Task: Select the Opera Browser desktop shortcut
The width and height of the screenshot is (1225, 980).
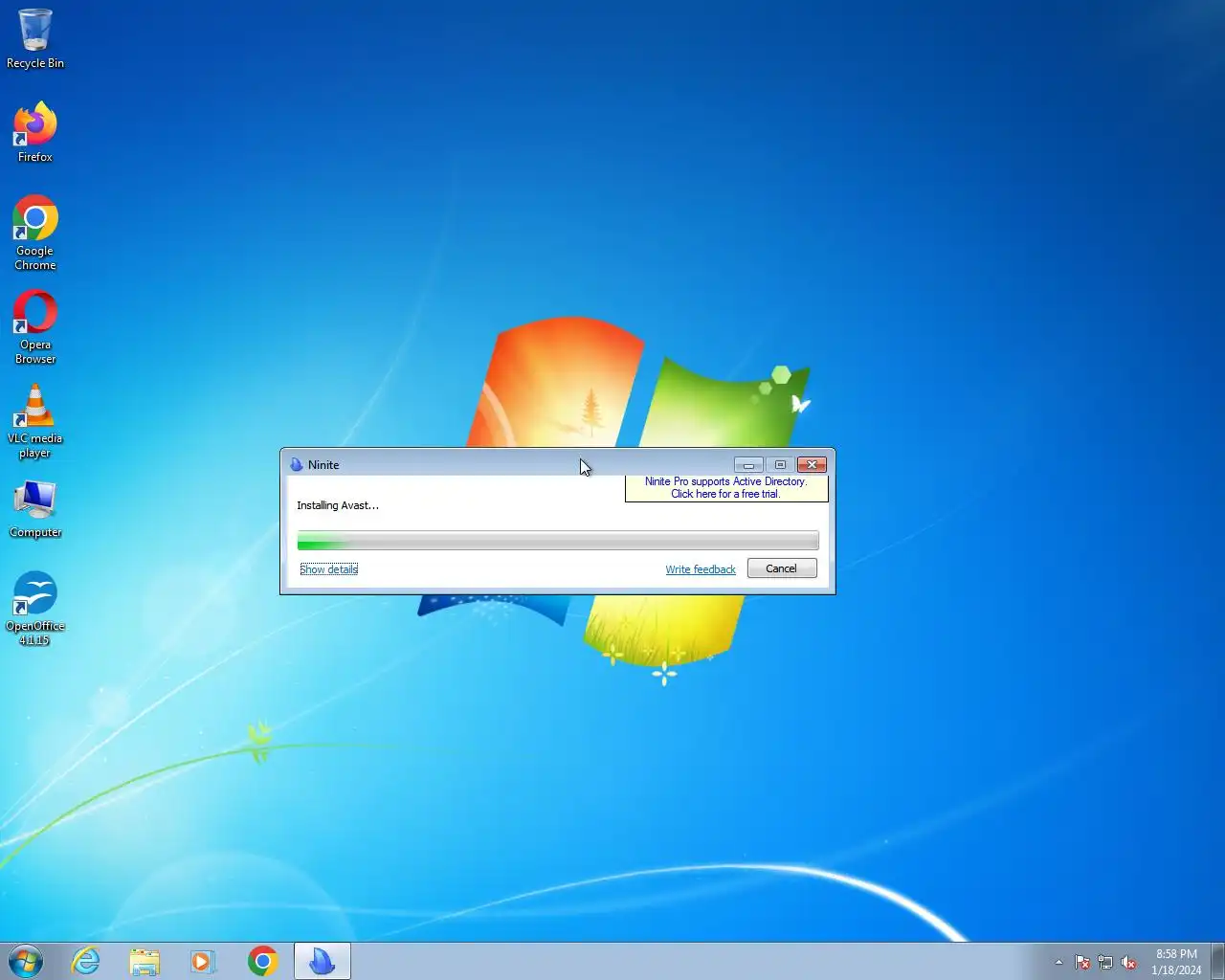Action: point(35,326)
